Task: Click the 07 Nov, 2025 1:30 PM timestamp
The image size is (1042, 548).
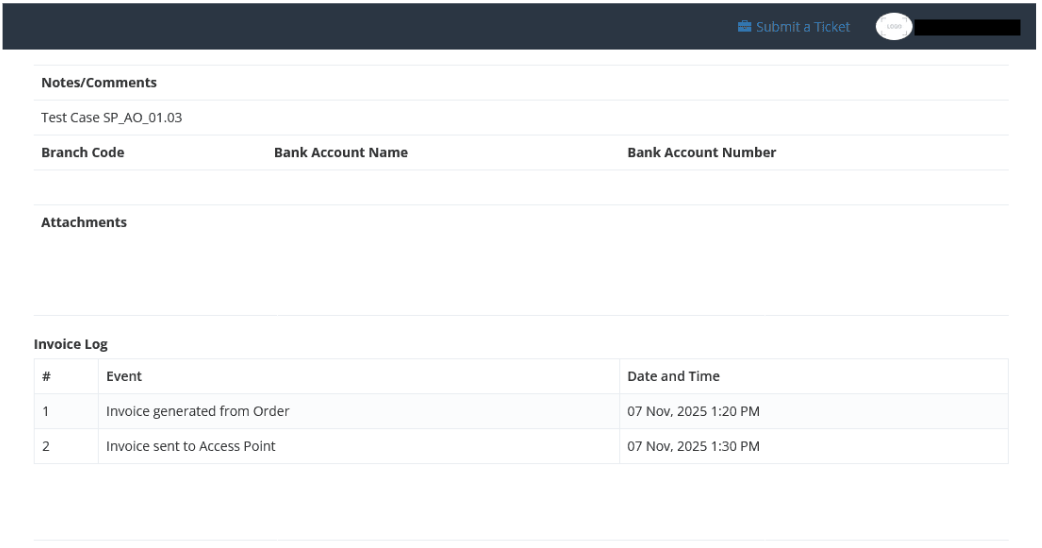Action: [x=693, y=446]
